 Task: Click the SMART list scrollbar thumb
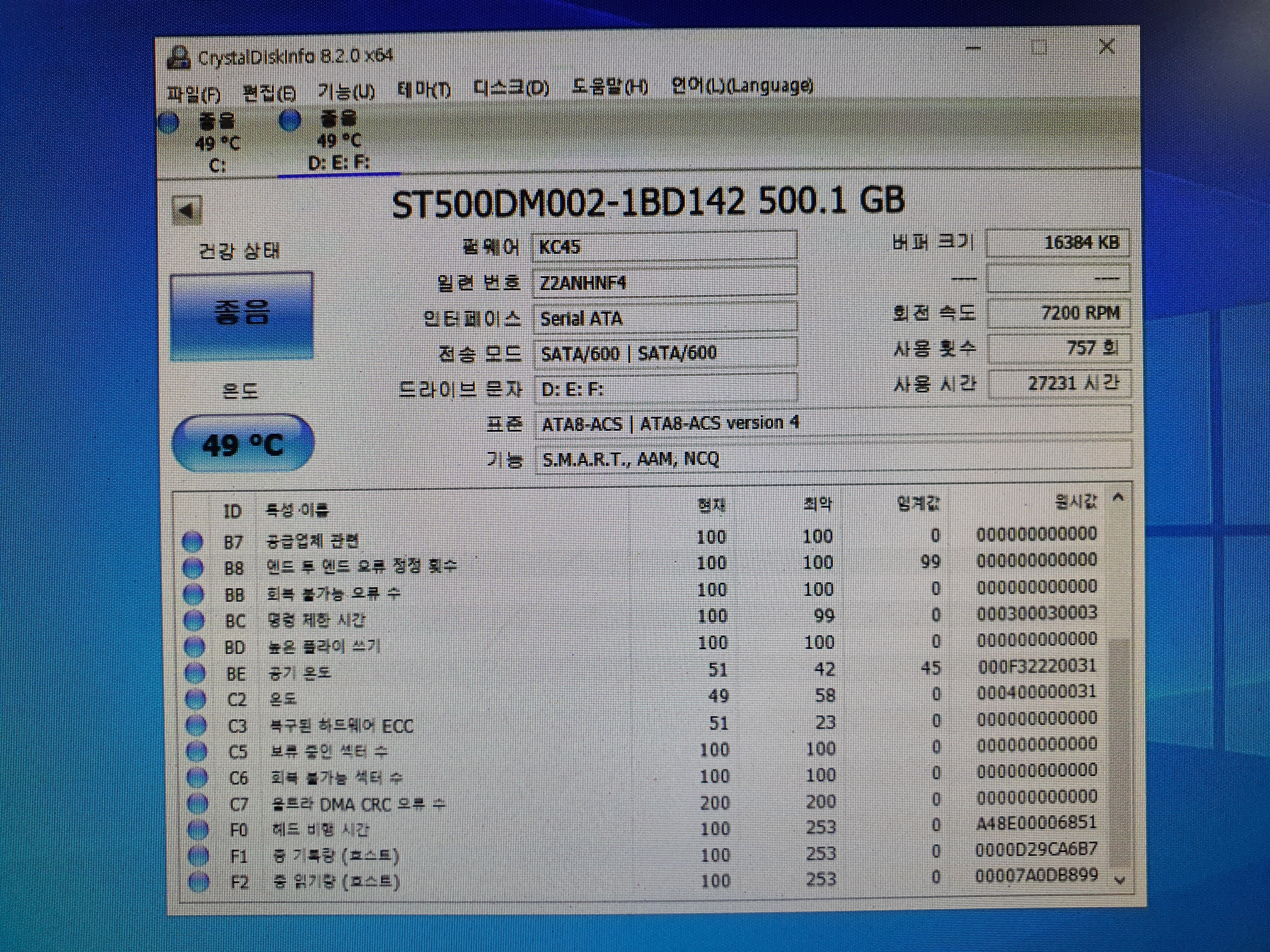pos(1118,753)
